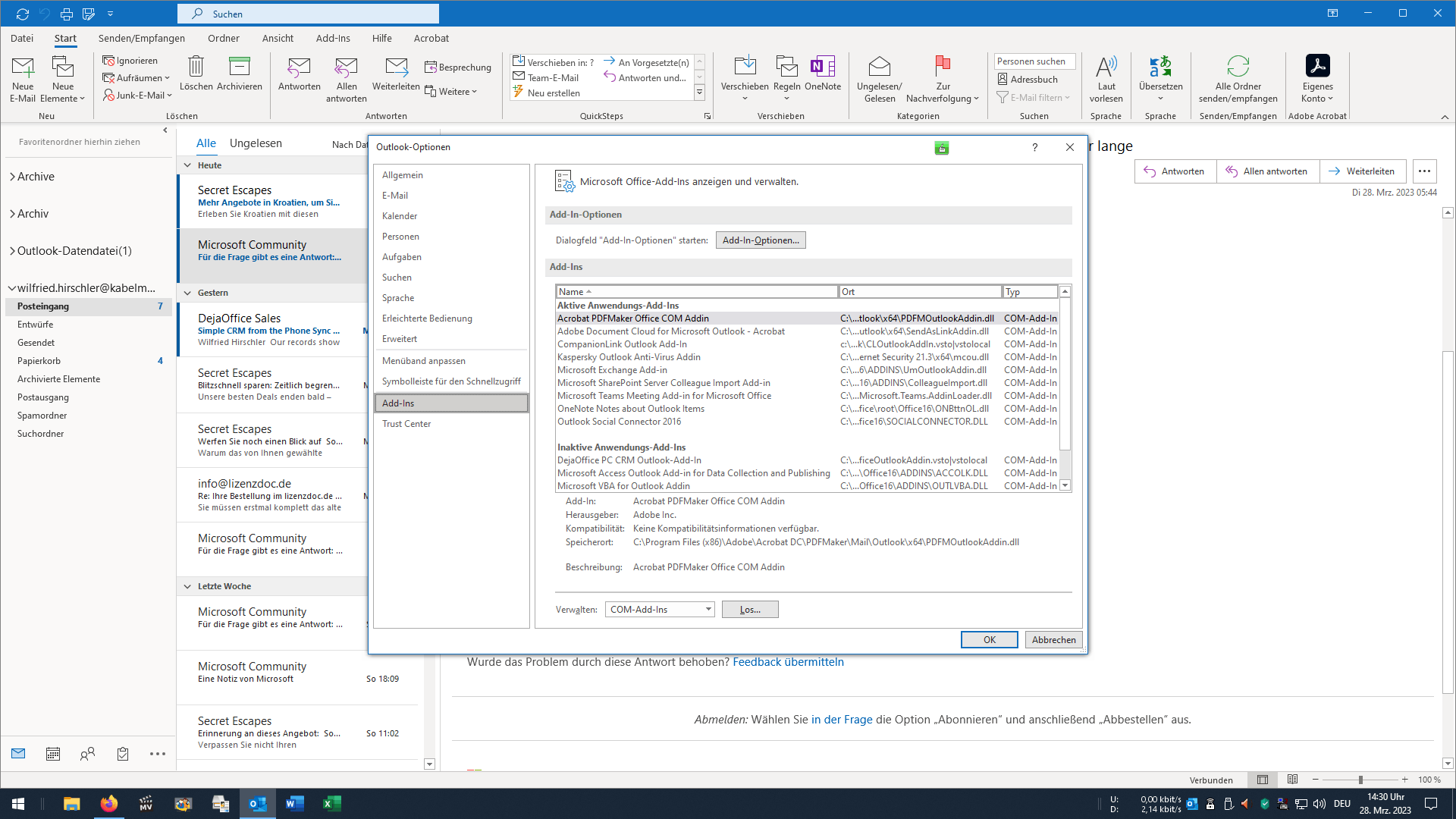Open File Explorer from the taskbar
This screenshot has width=1456, height=819.
point(71,804)
